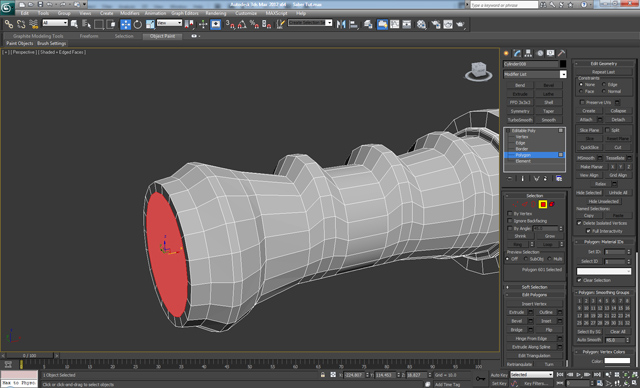Screen dimensions: 640x388
Task: Open the Modifiers menu
Action: [129, 13]
